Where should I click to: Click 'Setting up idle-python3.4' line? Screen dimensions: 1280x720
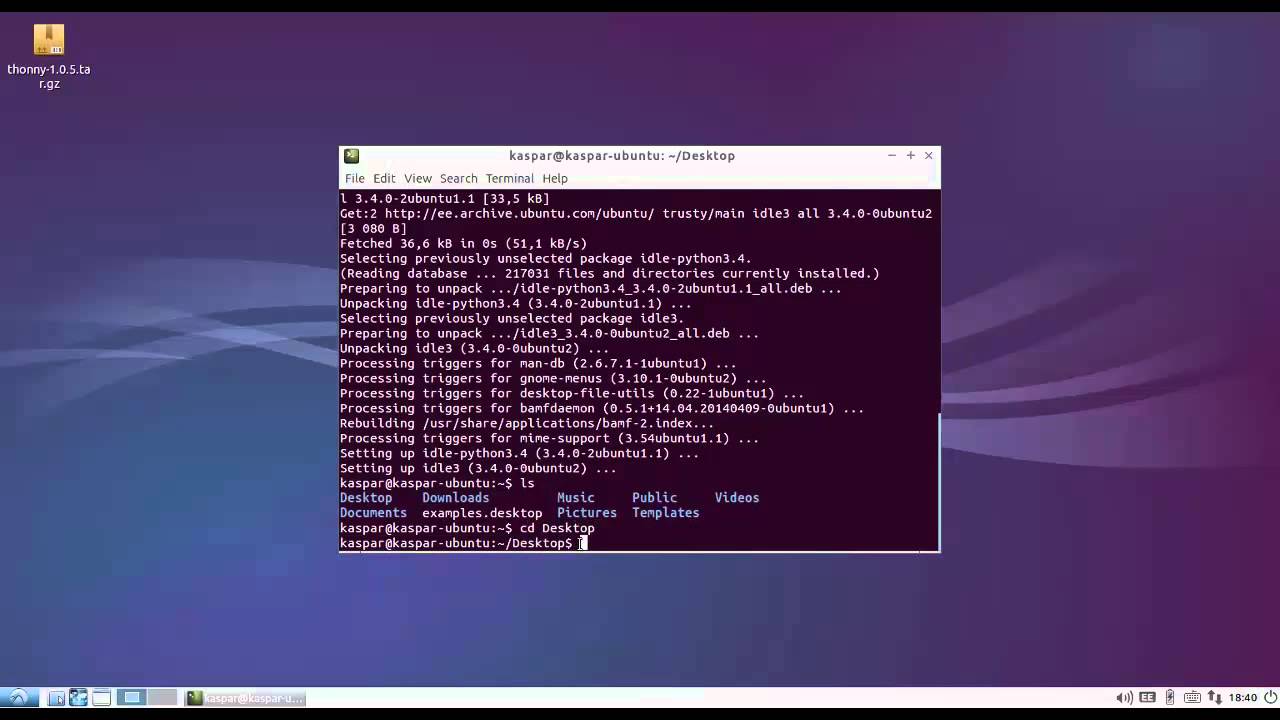[519, 454]
